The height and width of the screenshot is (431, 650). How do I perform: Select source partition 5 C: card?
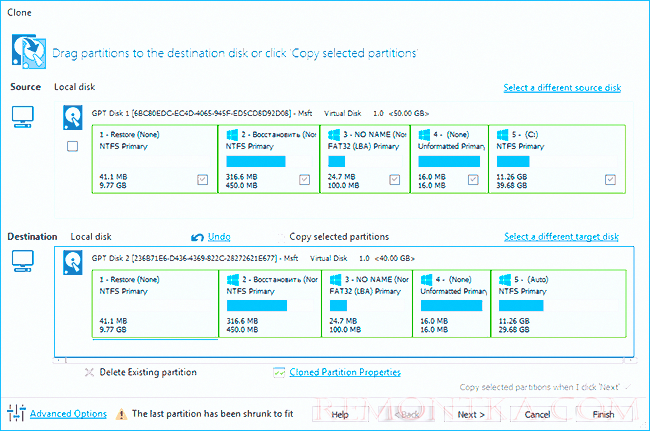pos(557,159)
